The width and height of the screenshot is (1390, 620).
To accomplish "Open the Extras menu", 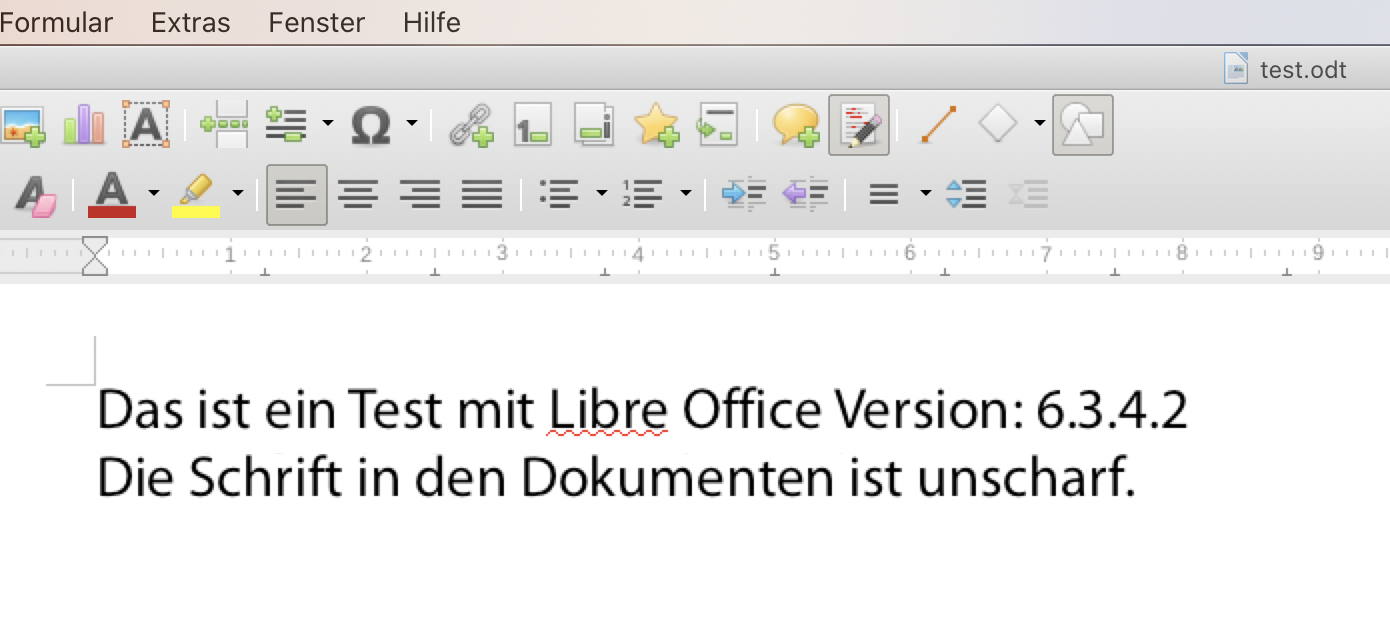I will pos(191,22).
